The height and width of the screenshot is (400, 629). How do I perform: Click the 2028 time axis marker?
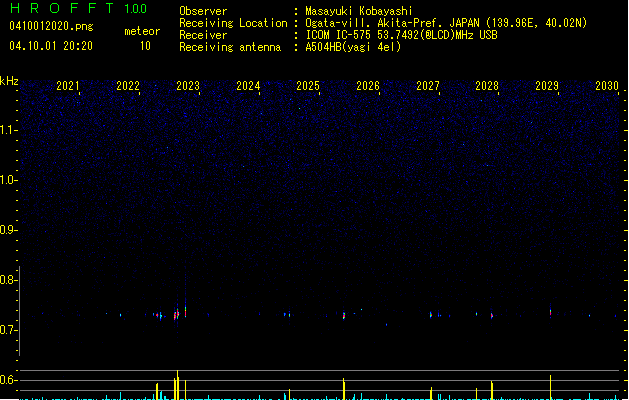pos(487,86)
